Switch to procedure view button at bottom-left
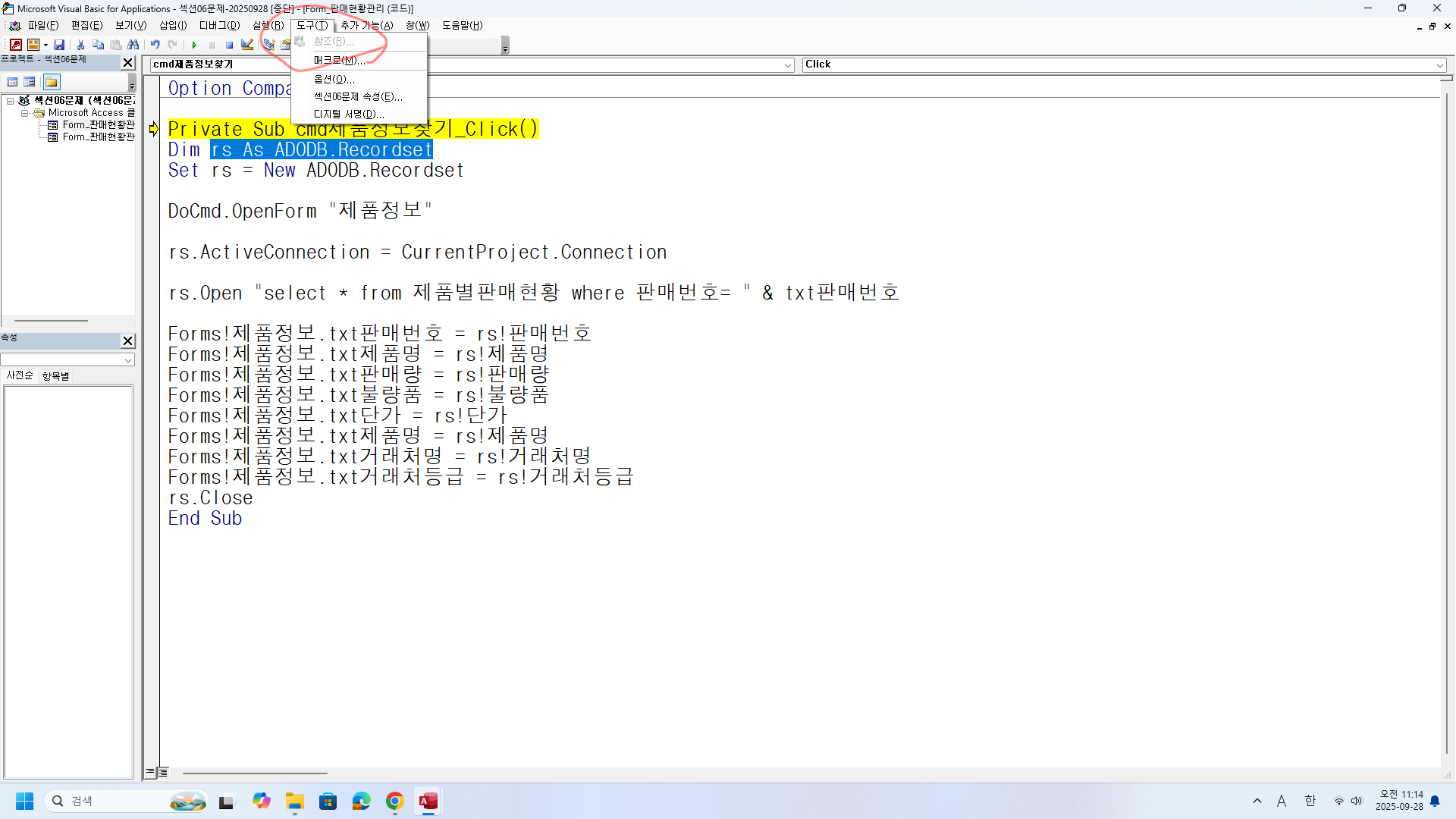 (x=151, y=773)
